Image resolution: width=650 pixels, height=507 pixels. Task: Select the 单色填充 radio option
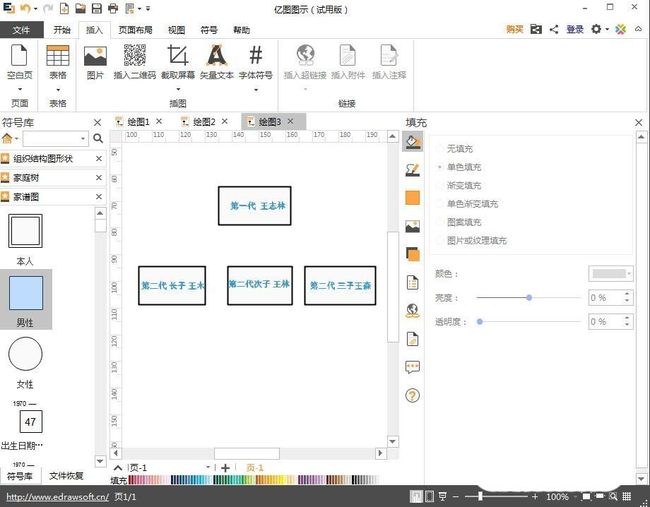(440, 167)
